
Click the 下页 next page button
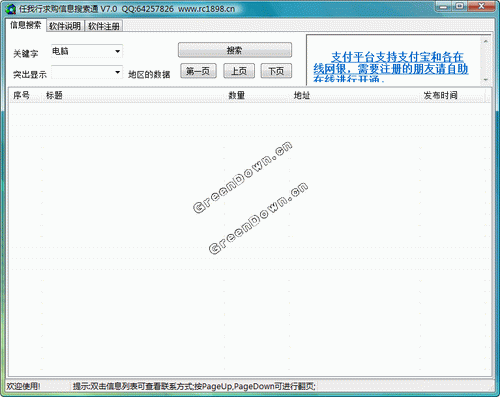tap(276, 71)
